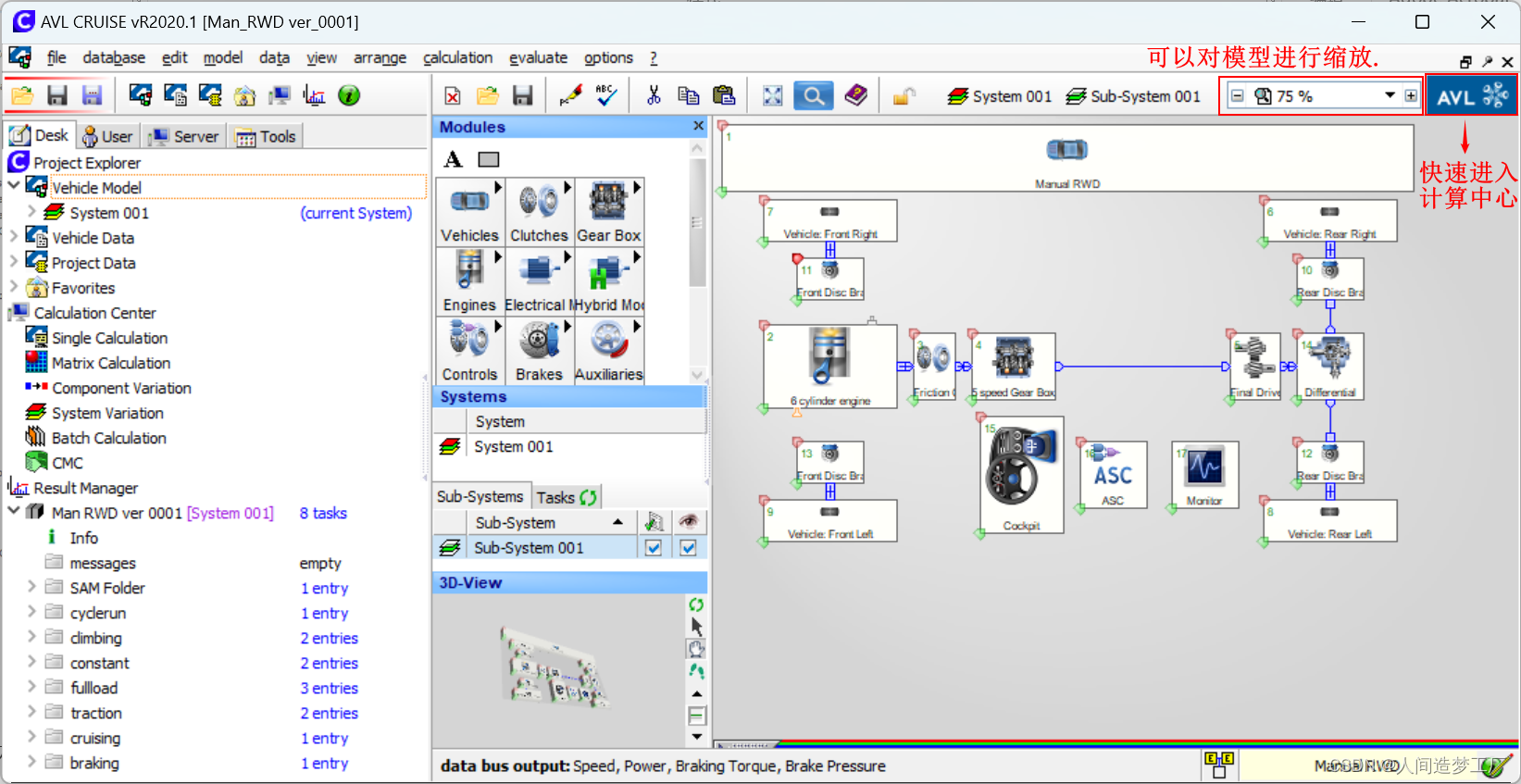Viewport: 1521px width, 784px height.
Task: Click the 3D-View model thumbnail
Action: pyautogui.click(x=554, y=666)
